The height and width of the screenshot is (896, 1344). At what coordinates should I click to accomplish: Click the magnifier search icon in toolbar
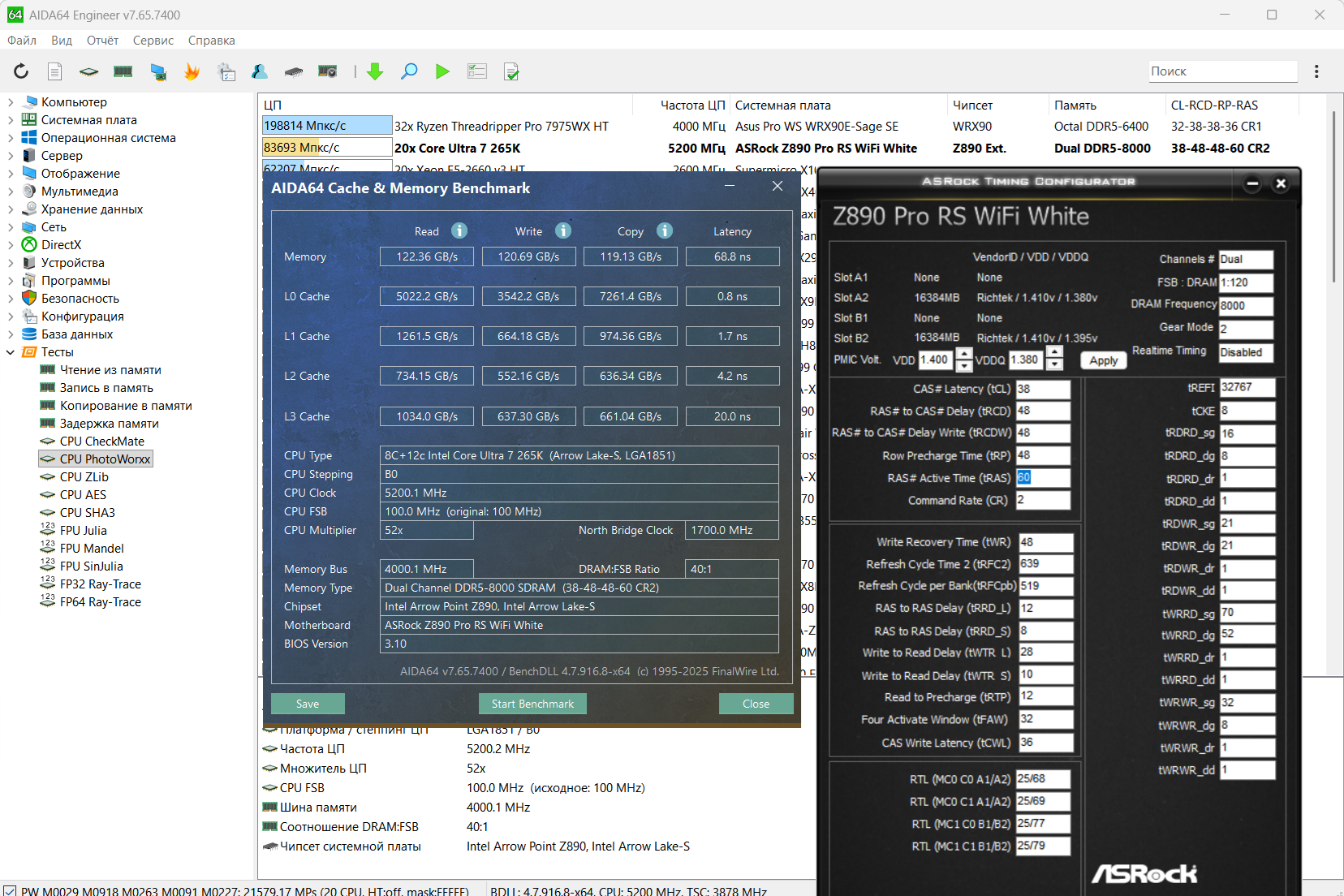click(x=409, y=71)
